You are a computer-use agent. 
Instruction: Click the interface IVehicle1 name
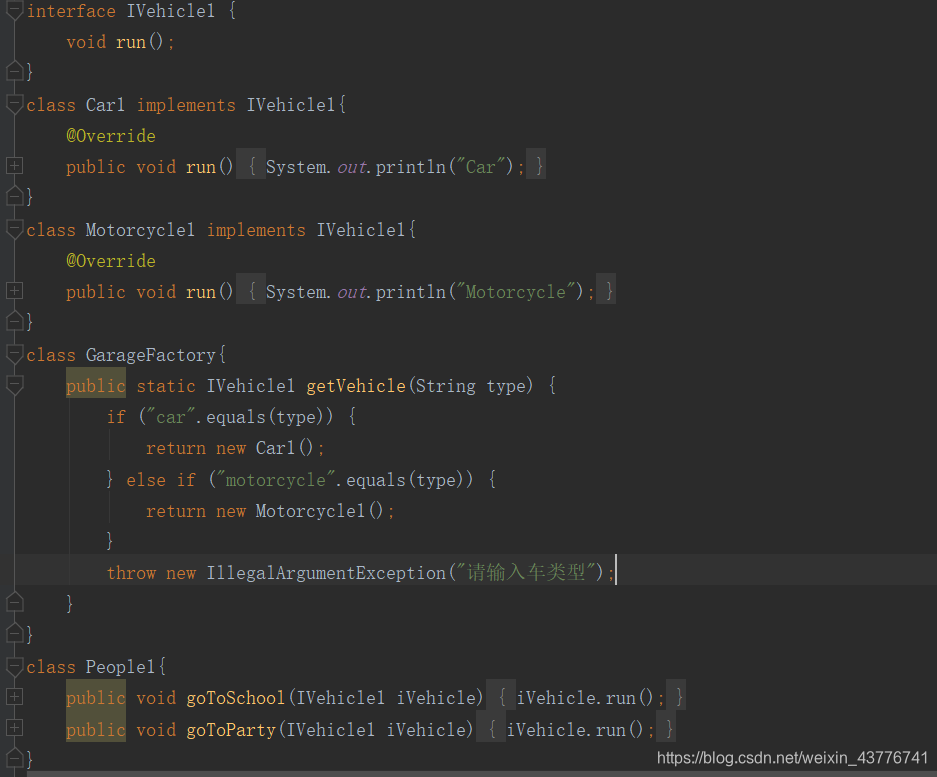click(x=171, y=11)
